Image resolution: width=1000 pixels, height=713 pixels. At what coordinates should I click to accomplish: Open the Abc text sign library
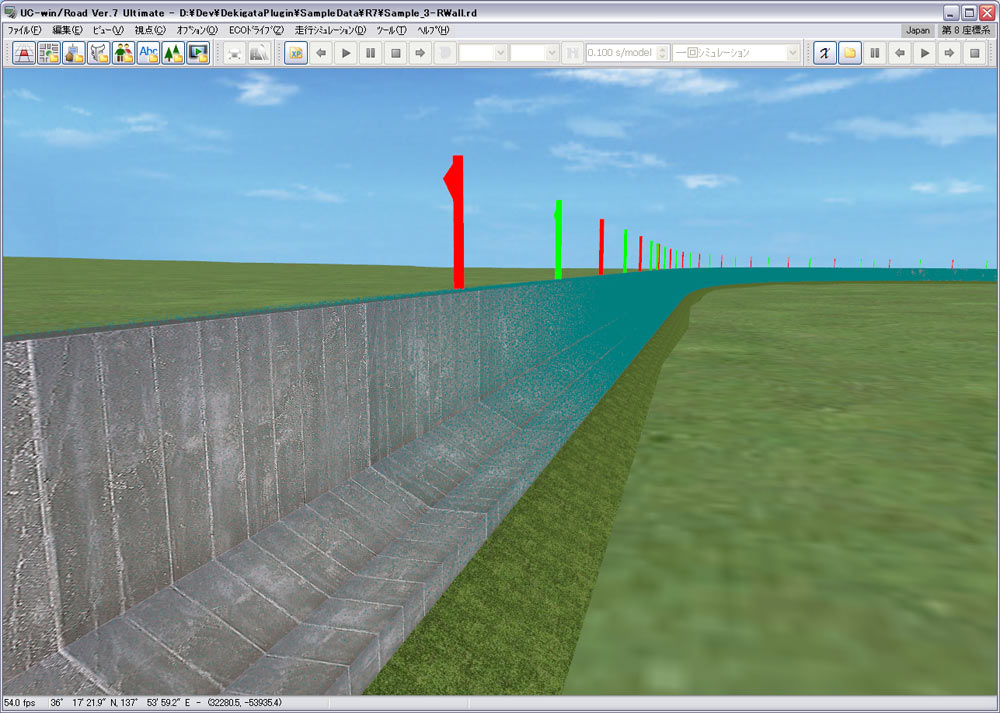coord(148,53)
